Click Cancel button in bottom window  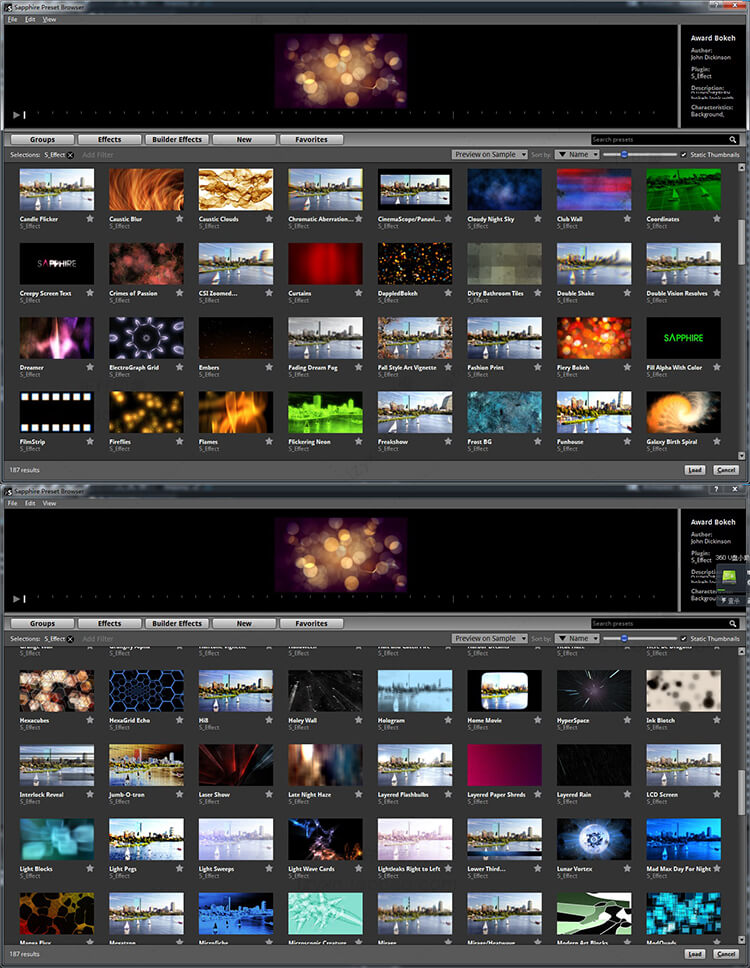coord(726,954)
